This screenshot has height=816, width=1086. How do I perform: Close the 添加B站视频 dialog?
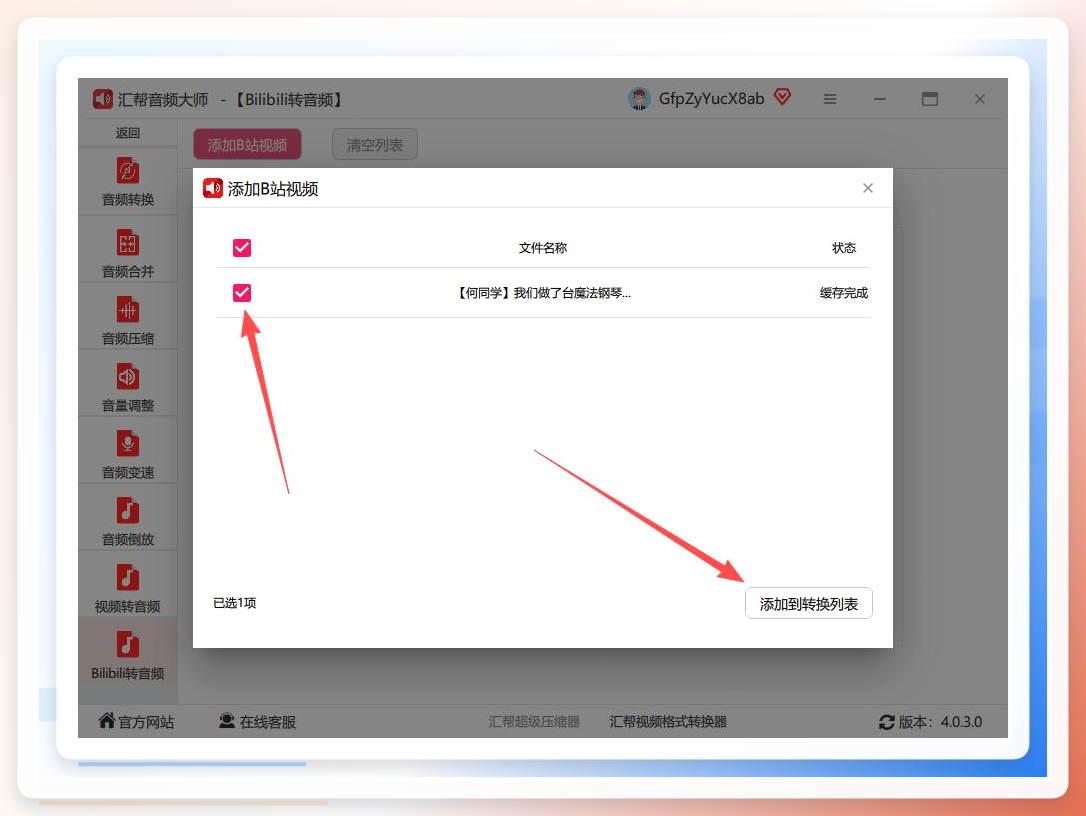tap(868, 188)
